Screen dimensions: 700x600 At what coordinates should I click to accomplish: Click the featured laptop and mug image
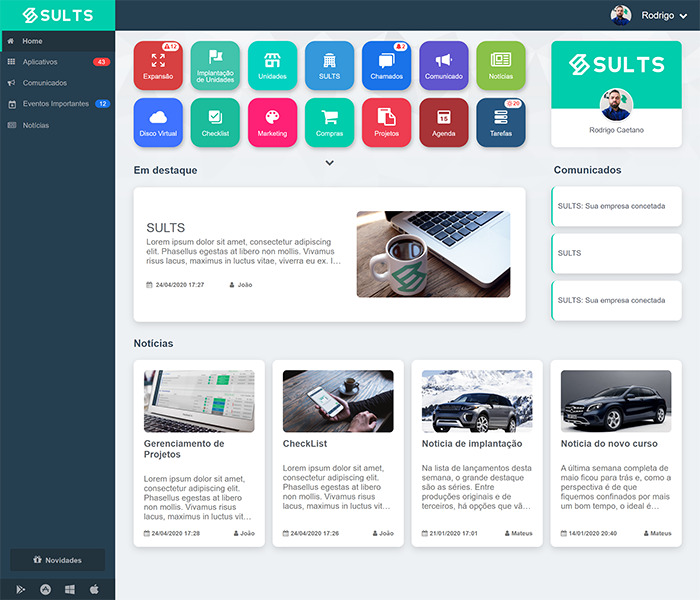(433, 254)
